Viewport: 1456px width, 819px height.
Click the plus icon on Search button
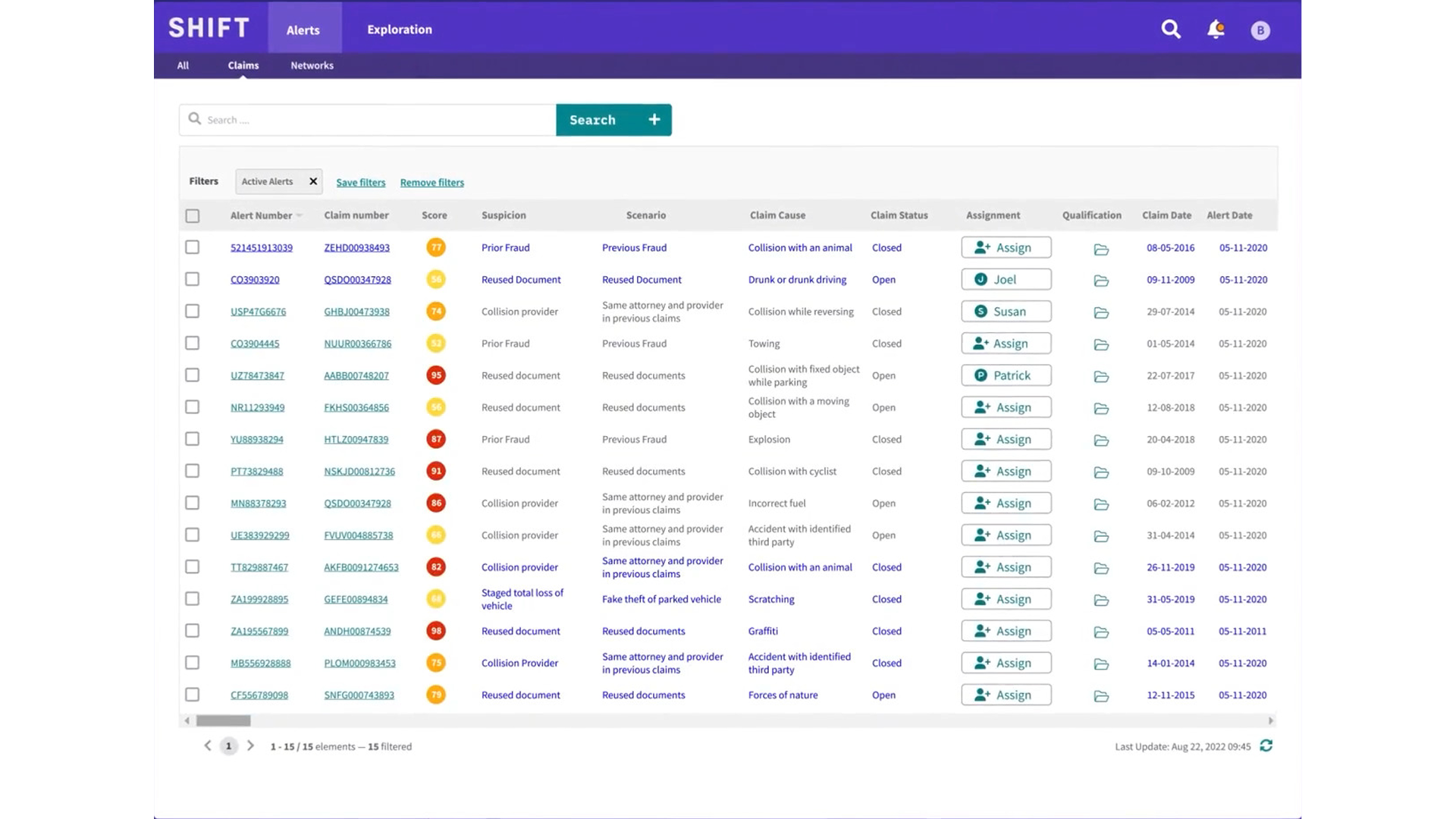click(654, 120)
